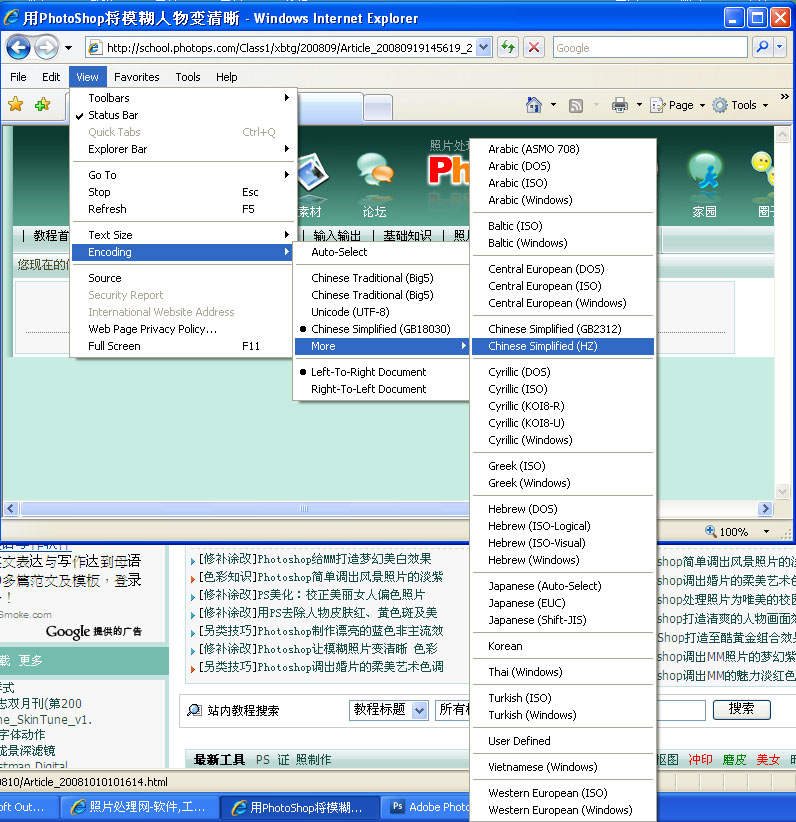Click the red Stop loading icon
796x822 pixels.
(534, 48)
